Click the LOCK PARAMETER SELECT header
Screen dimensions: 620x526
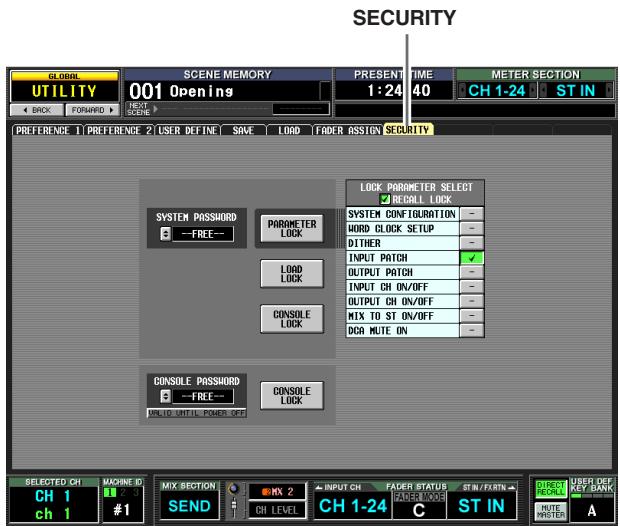pos(416,187)
